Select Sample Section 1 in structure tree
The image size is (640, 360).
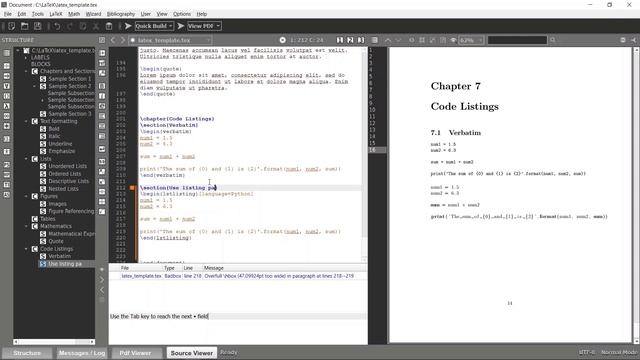click(69, 79)
